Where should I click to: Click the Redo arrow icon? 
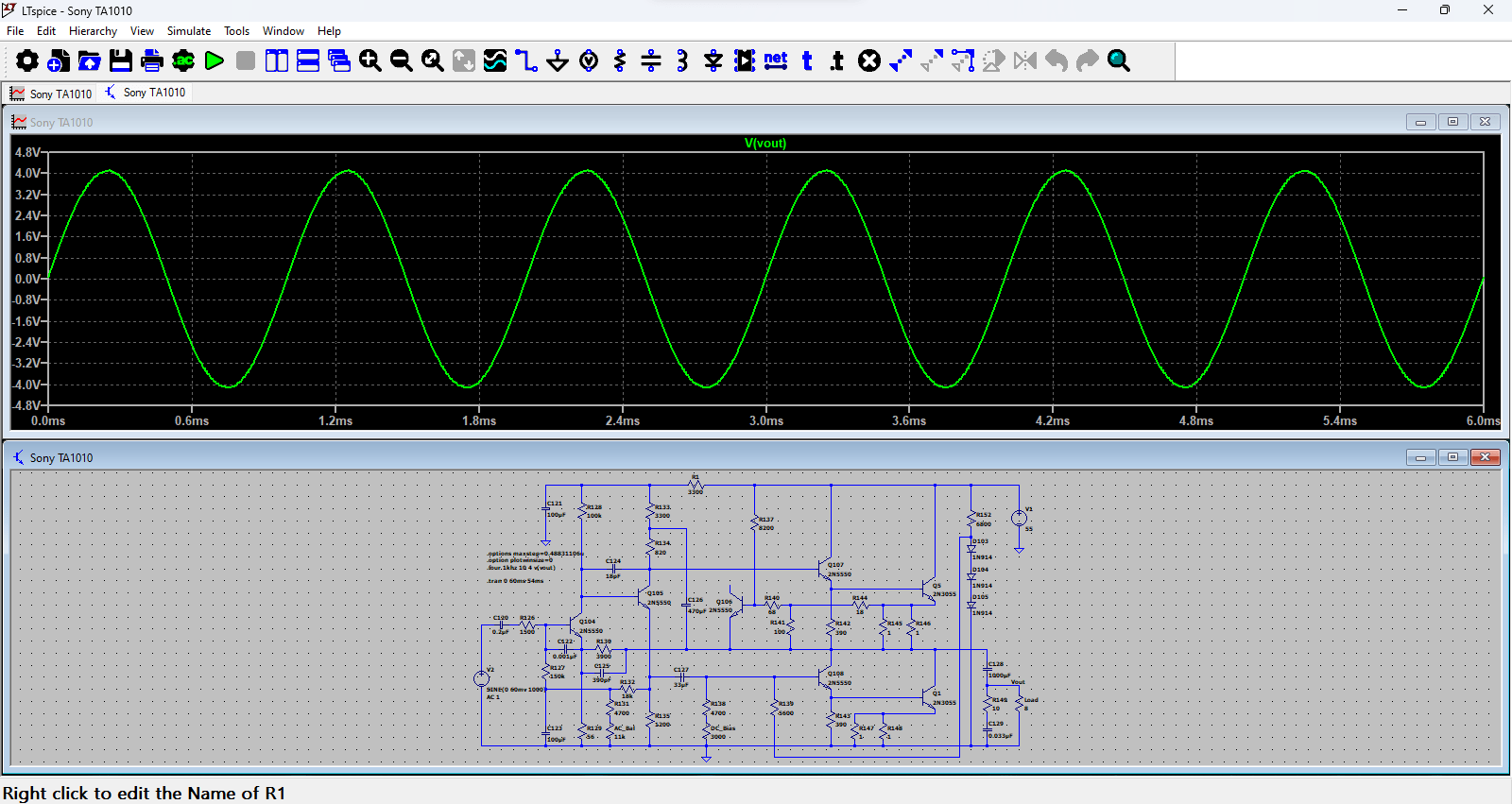[x=1088, y=61]
